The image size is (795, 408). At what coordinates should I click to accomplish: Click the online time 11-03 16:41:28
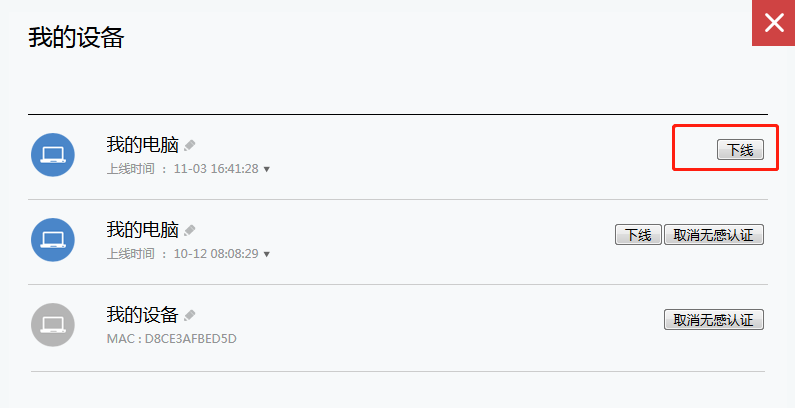coord(216,169)
